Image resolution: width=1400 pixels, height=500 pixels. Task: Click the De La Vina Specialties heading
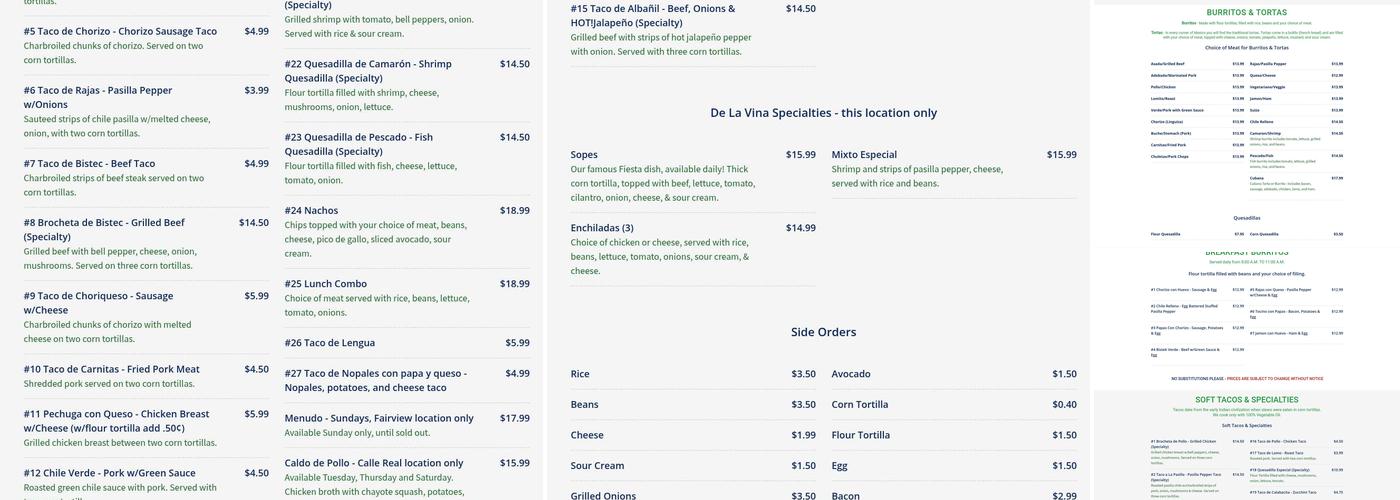point(823,113)
